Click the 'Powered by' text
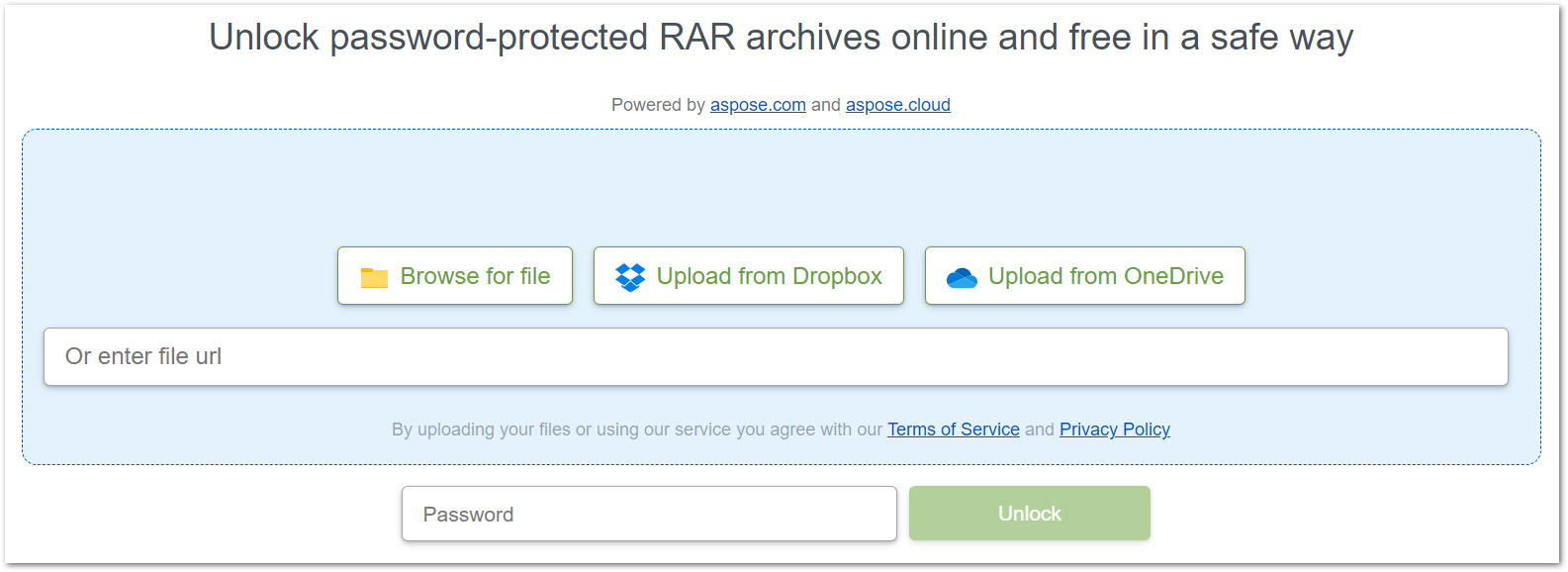The height and width of the screenshot is (572, 1568). (658, 105)
